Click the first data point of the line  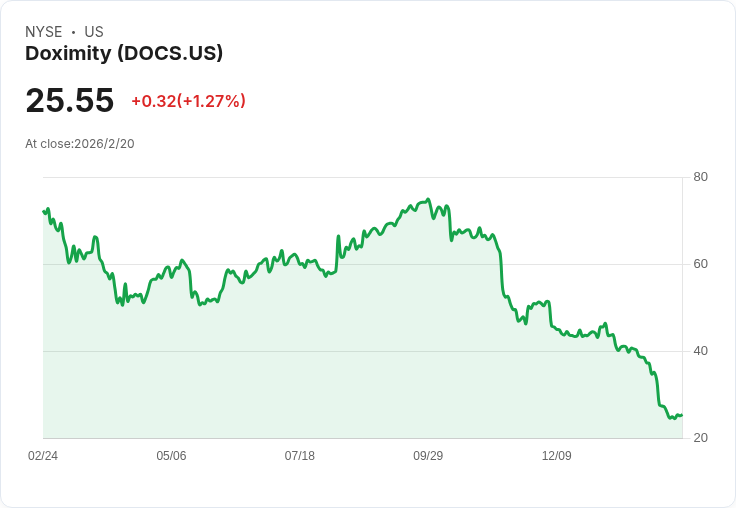[x=44, y=211]
